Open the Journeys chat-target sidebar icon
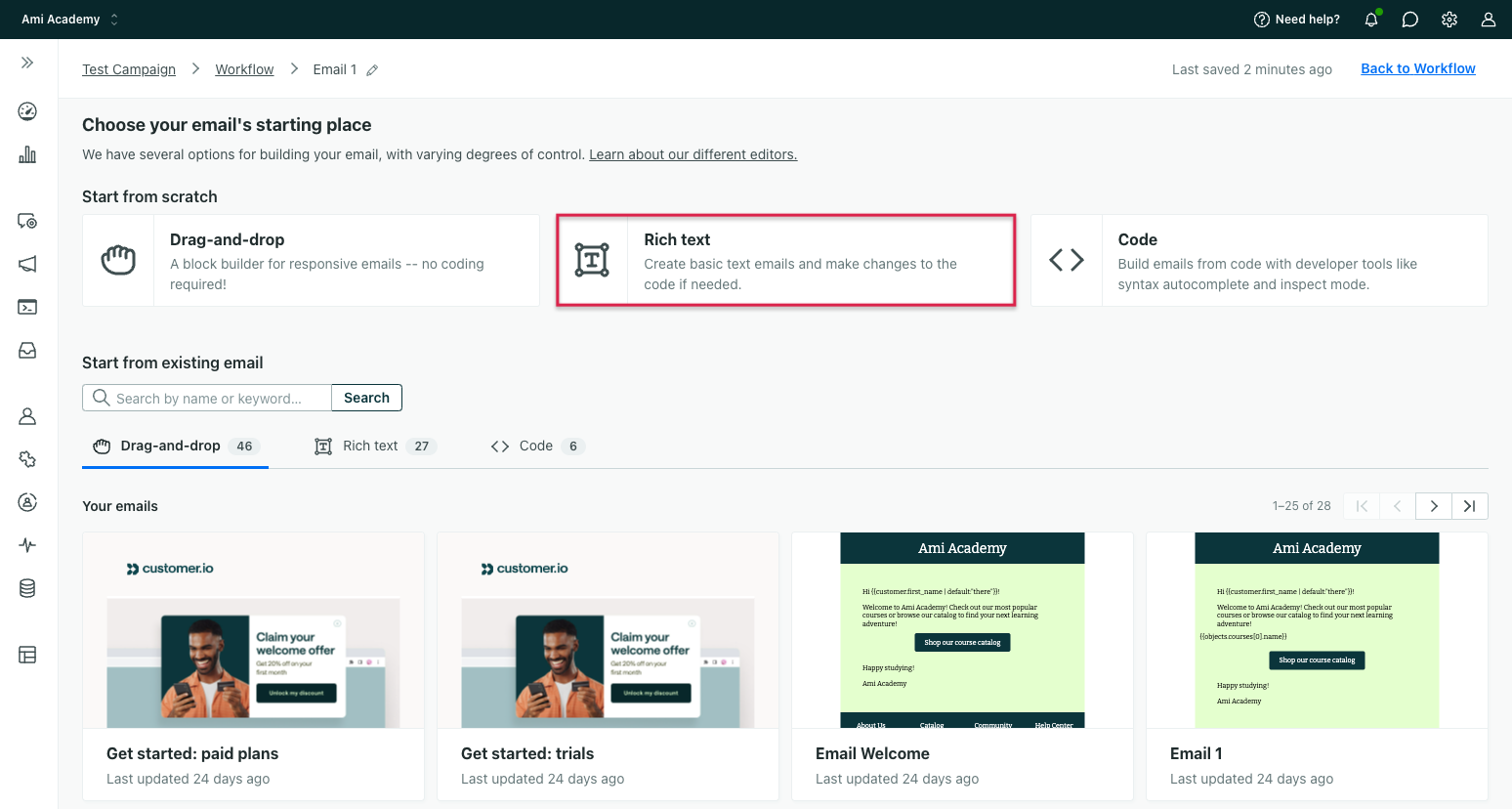Image resolution: width=1512 pixels, height=809 pixels. (x=27, y=221)
